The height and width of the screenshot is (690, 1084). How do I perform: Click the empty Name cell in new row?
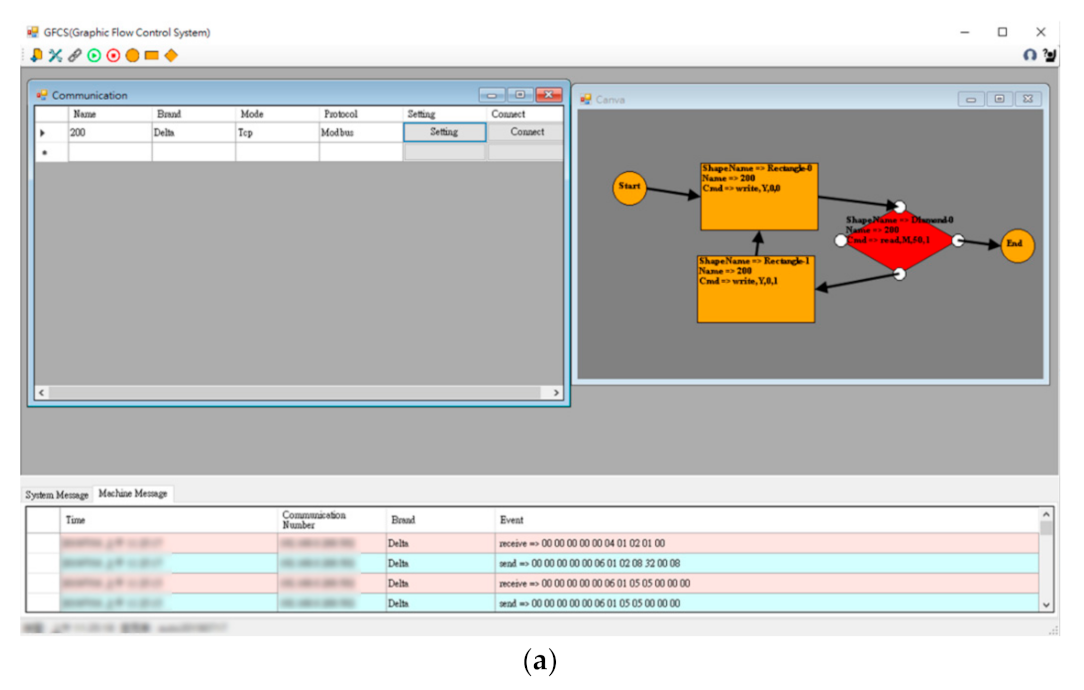pos(109,152)
